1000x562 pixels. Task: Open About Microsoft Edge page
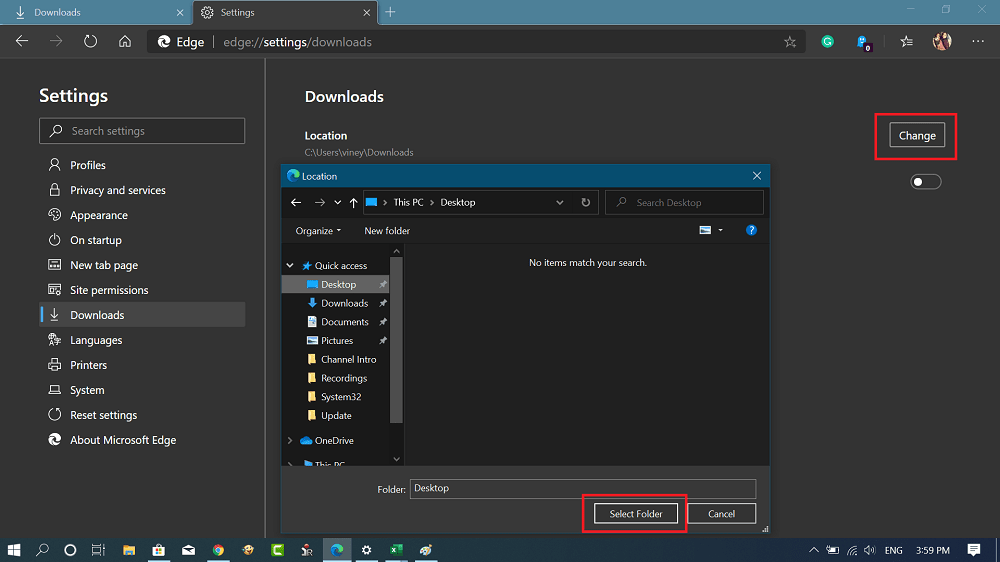click(142, 440)
